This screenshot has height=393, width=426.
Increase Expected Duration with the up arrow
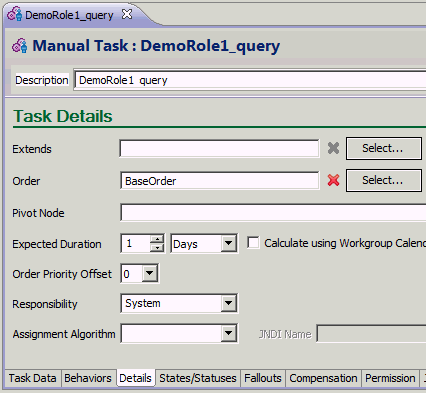157,239
